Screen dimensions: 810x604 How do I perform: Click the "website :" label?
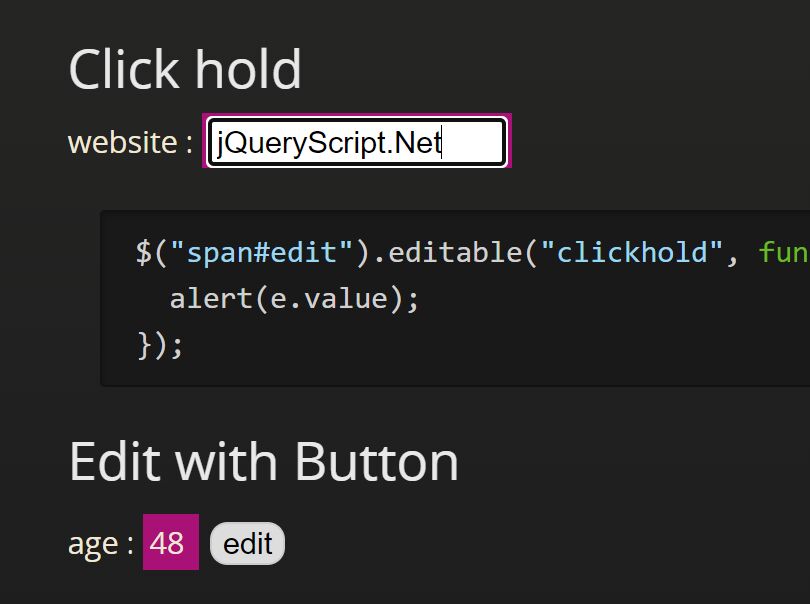(x=130, y=142)
